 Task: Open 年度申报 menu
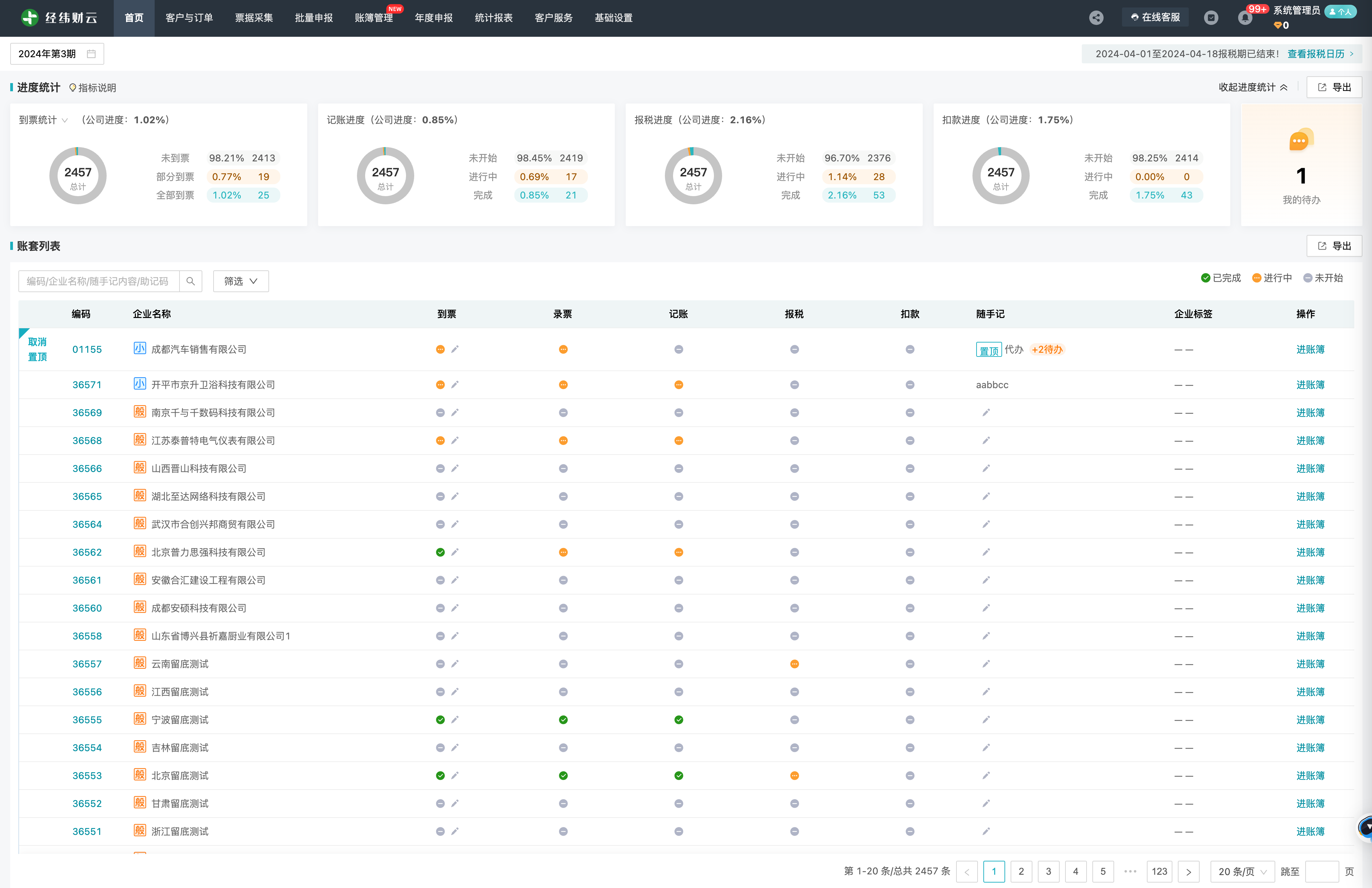pyautogui.click(x=434, y=18)
